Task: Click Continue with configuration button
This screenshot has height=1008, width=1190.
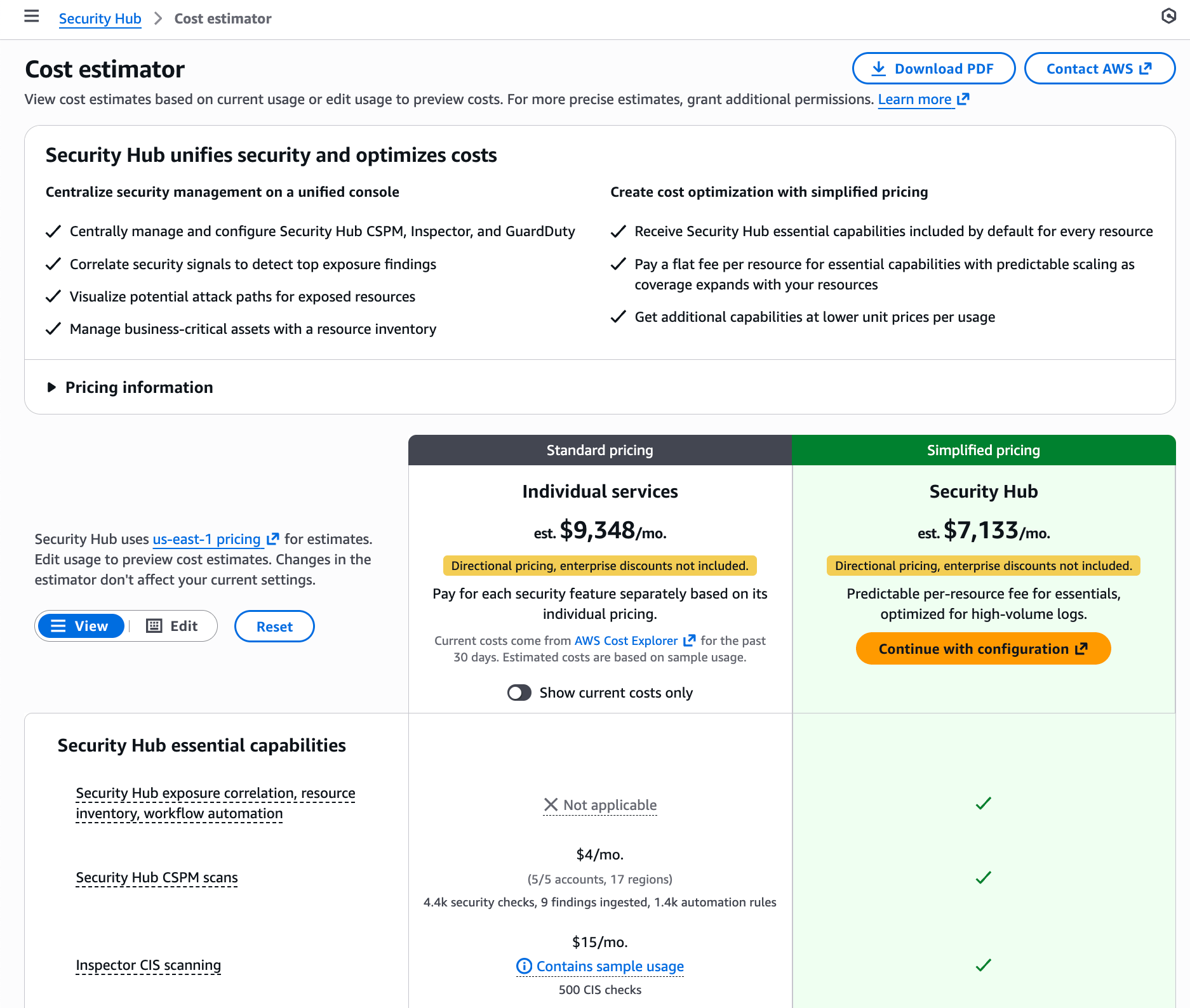Action: pos(983,649)
